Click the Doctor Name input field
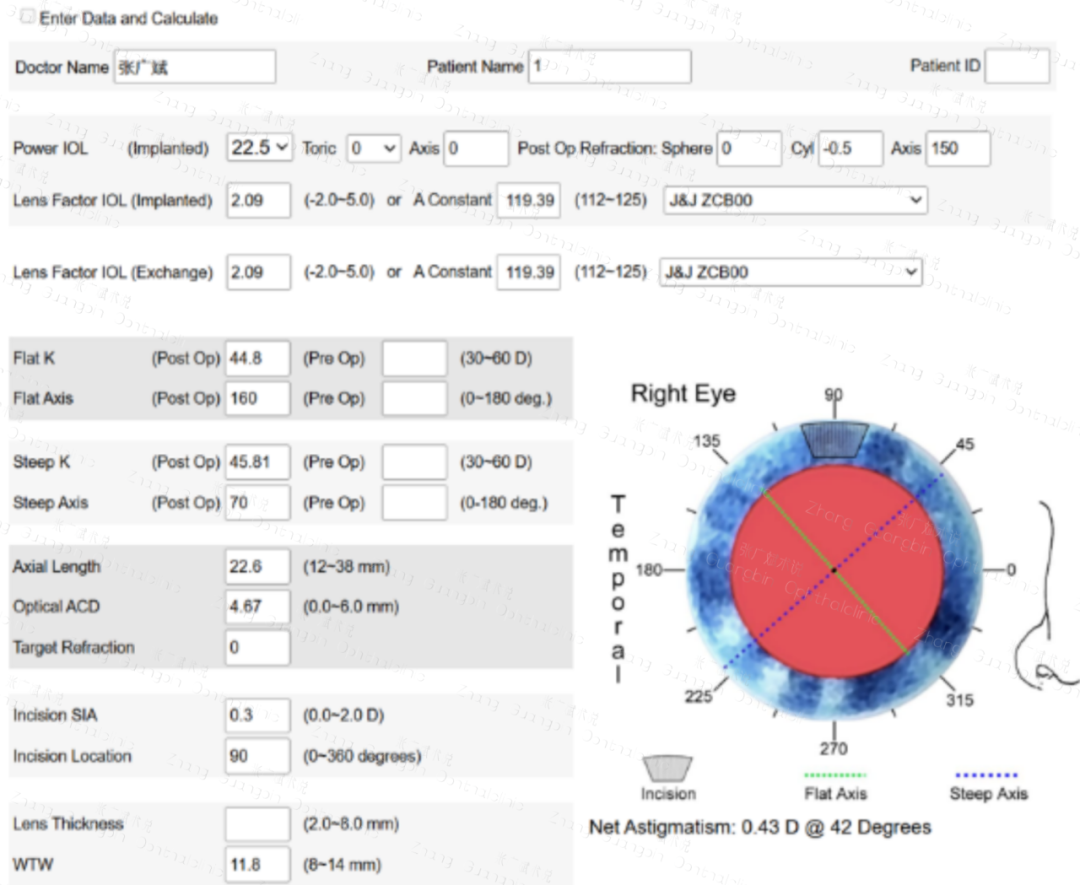 click(x=195, y=67)
